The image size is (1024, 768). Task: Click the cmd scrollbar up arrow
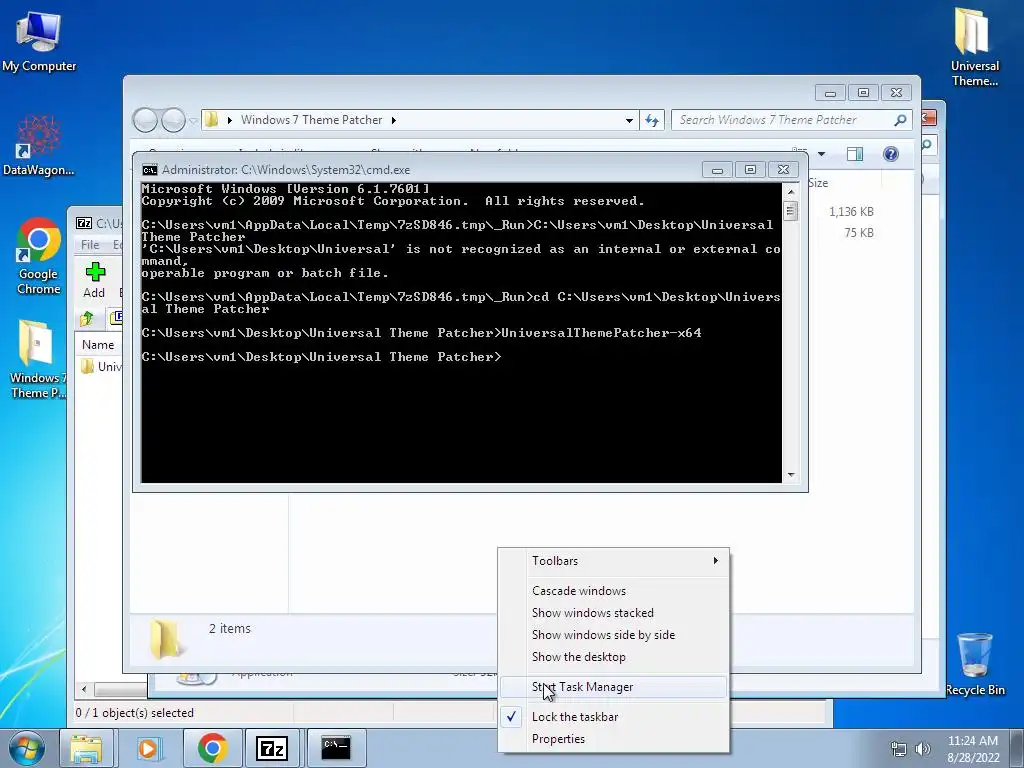791,192
